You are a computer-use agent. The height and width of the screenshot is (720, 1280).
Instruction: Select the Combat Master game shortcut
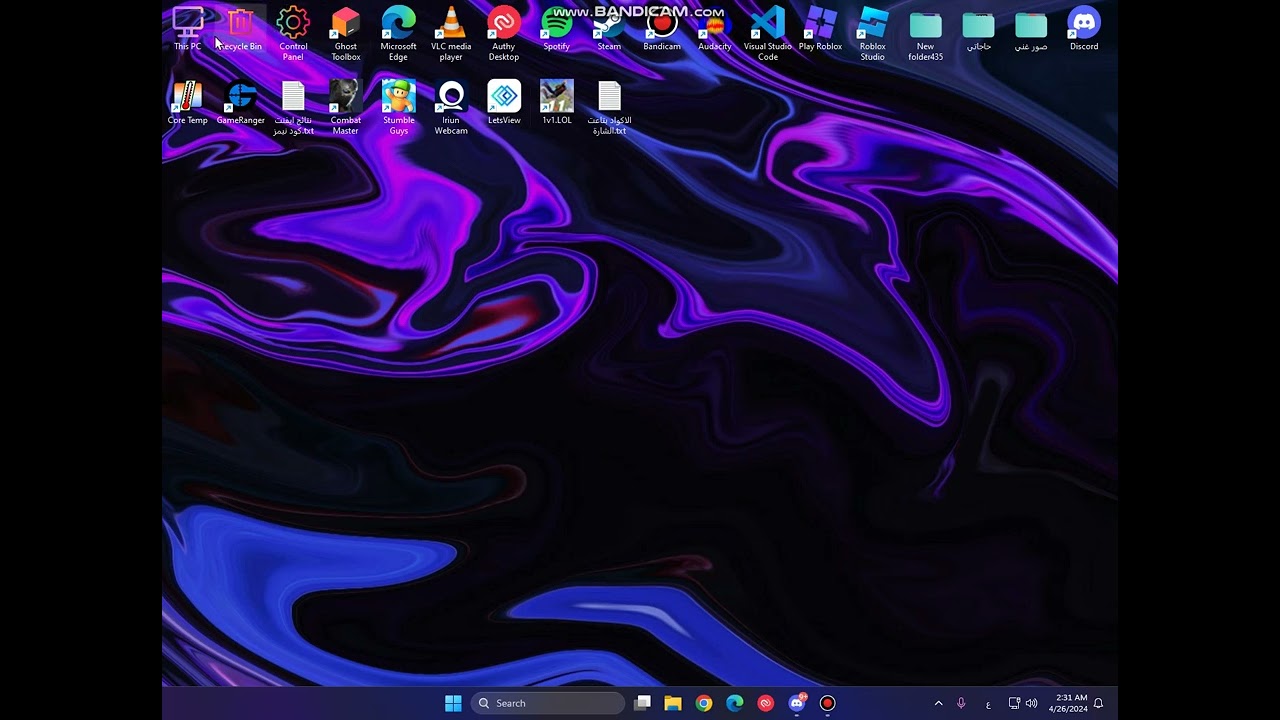pyautogui.click(x=346, y=108)
